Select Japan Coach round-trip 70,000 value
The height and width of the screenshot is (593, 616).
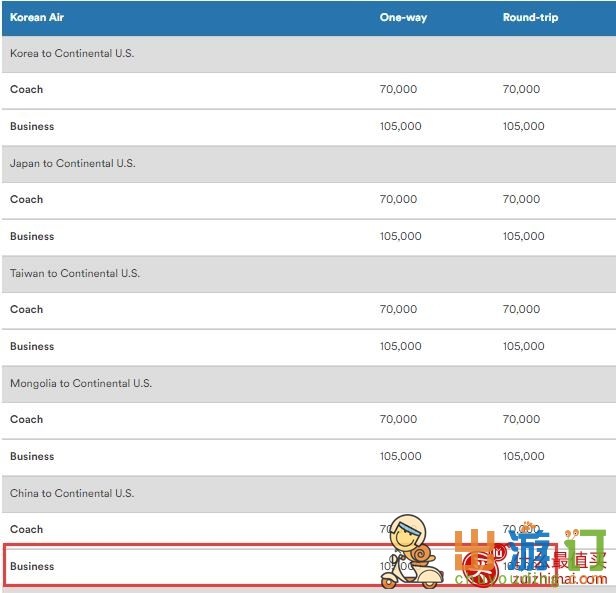(521, 199)
